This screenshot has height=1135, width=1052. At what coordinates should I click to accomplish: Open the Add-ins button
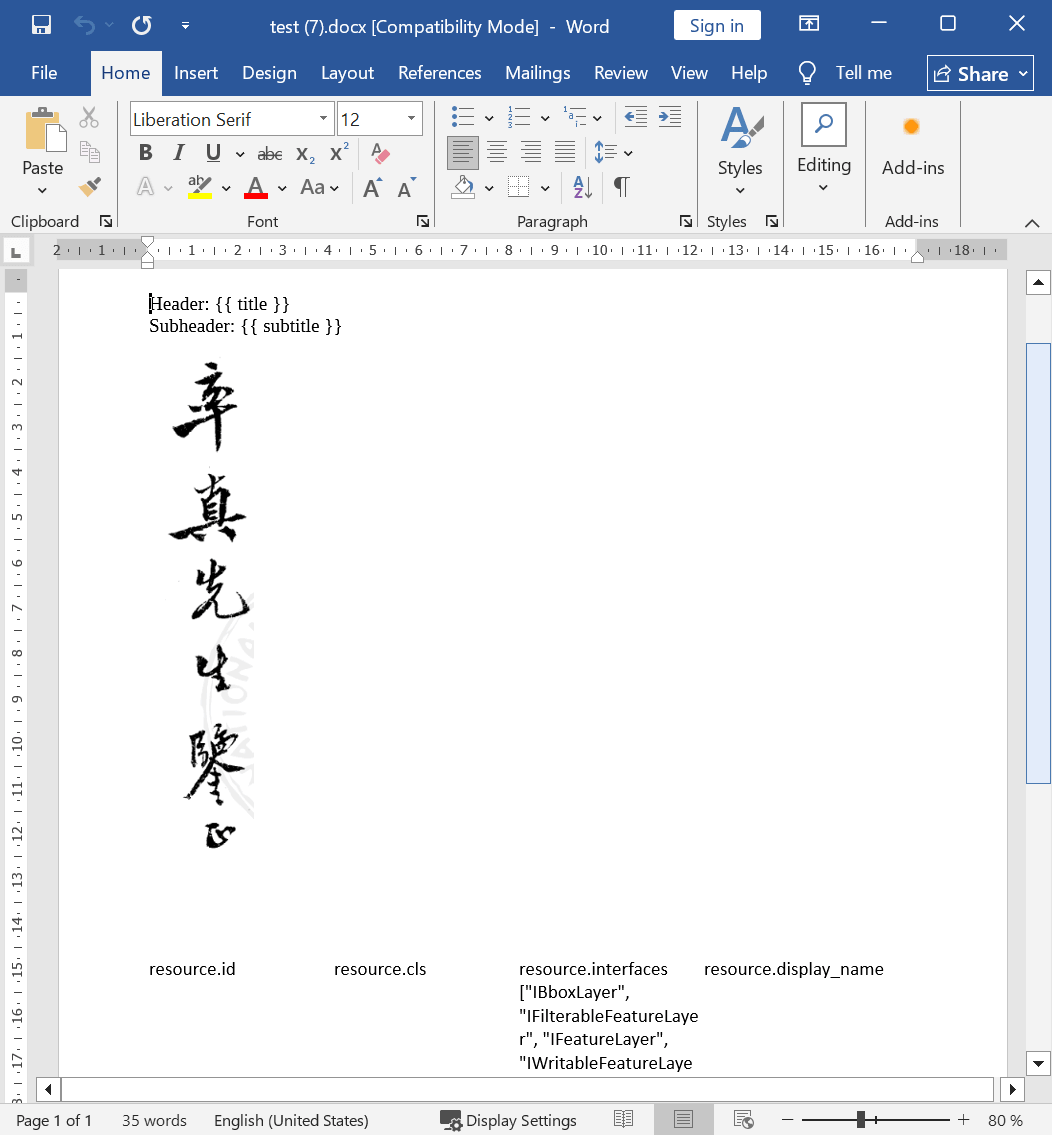[x=912, y=145]
